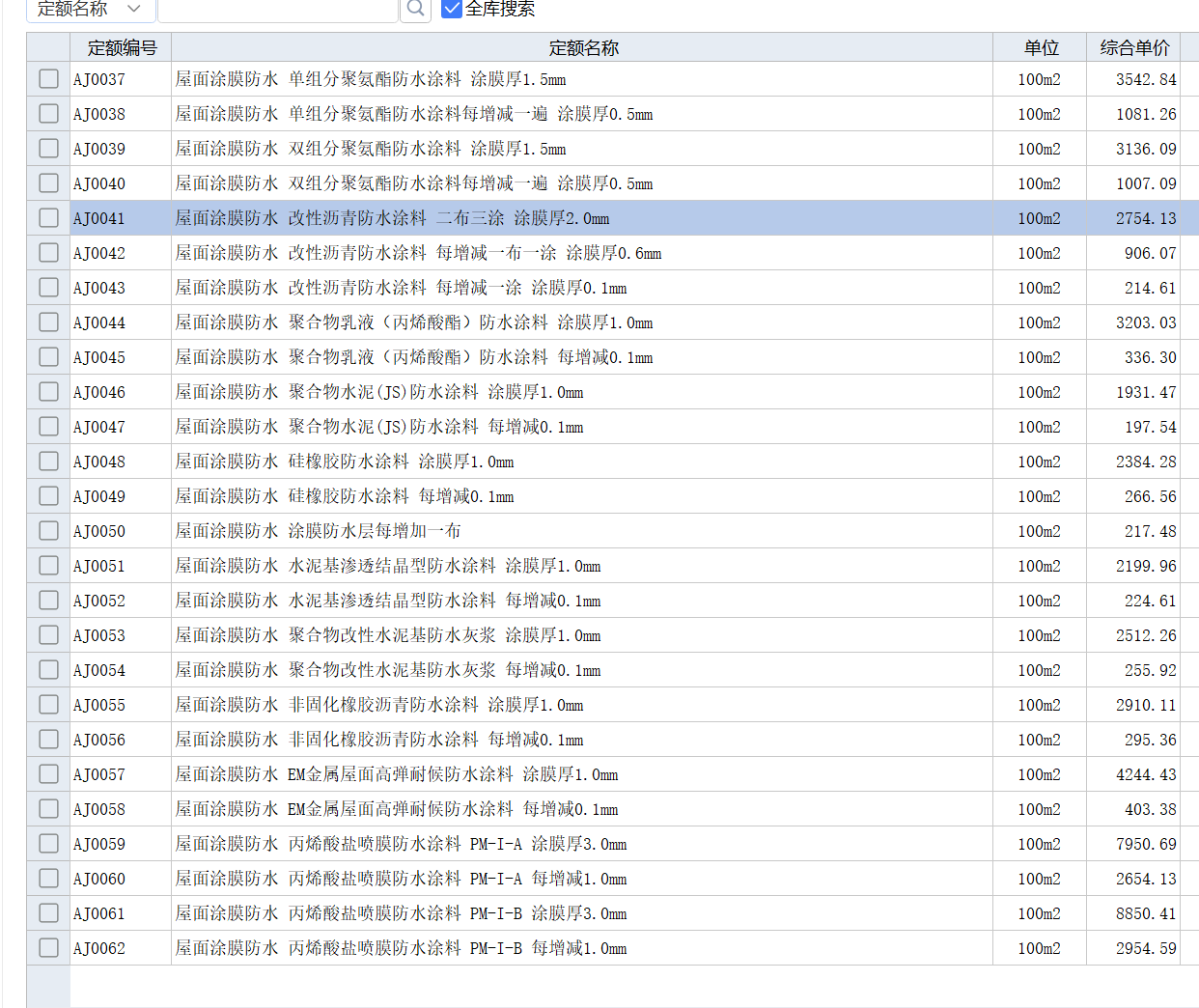Uncheck the 全库搜索 checkbox
This screenshot has height=1008, width=1199.
coord(452,9)
